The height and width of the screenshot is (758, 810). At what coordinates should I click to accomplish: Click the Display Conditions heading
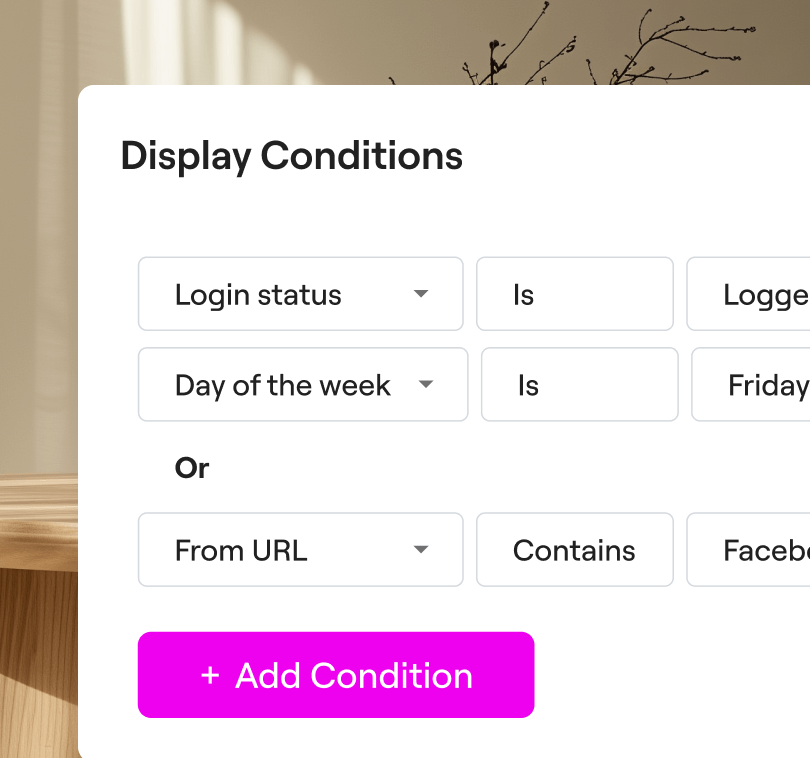pos(292,156)
